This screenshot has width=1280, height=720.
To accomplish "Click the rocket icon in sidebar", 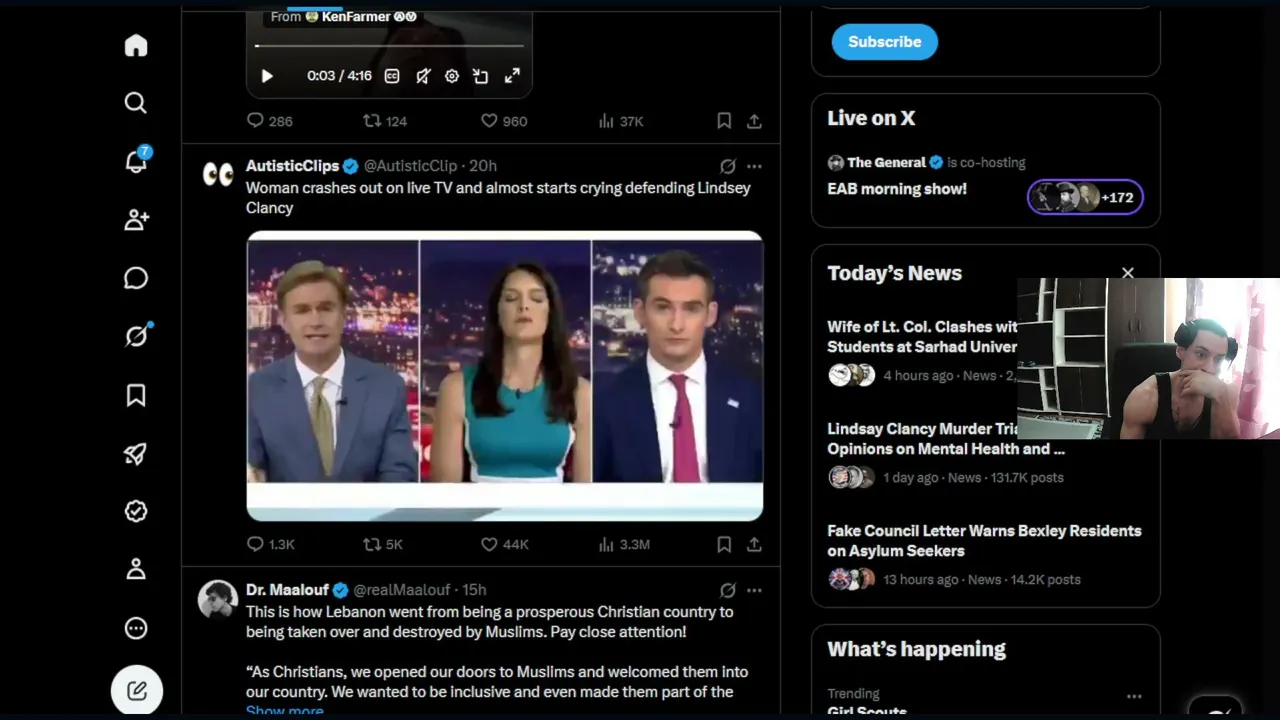I will (136, 453).
